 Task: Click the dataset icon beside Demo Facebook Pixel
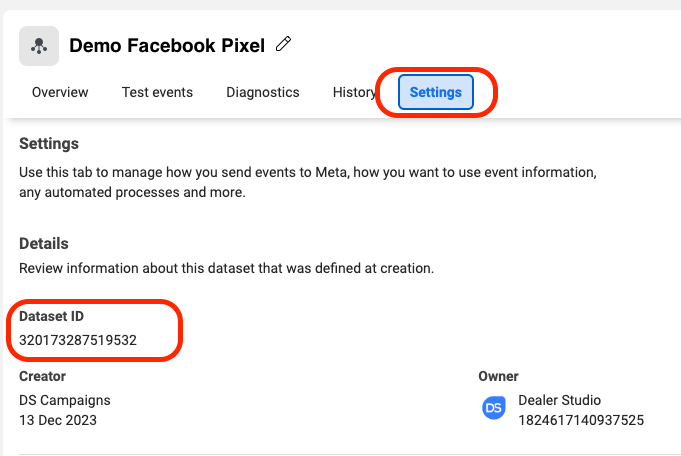tap(39, 46)
